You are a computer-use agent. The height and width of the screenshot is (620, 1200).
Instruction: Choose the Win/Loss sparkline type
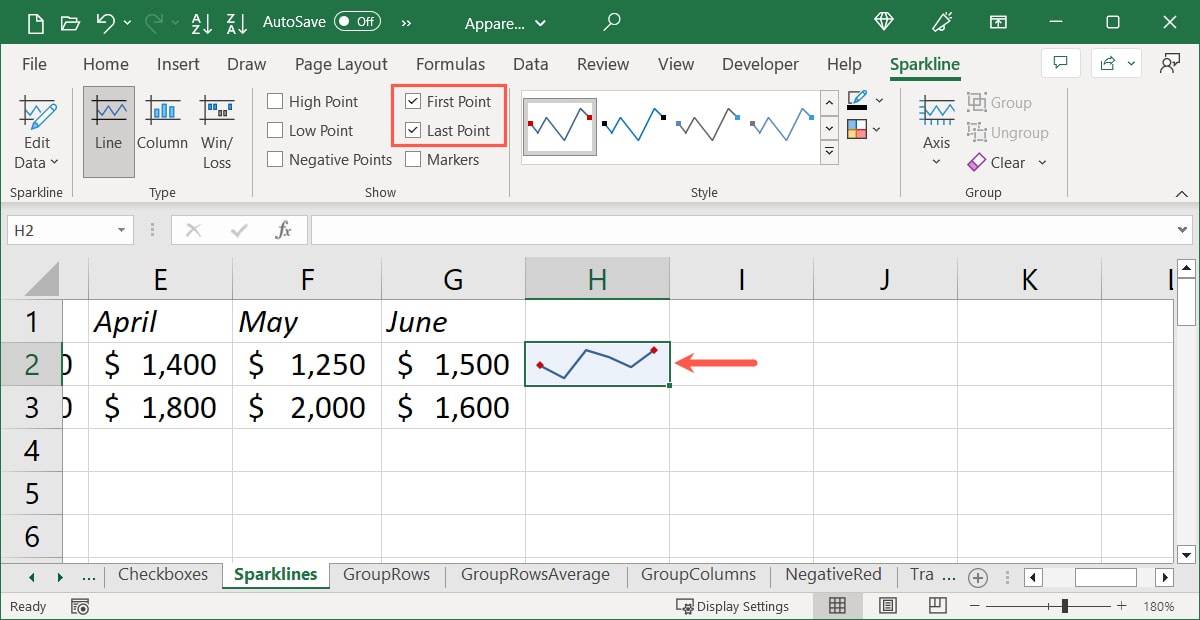pyautogui.click(x=216, y=130)
